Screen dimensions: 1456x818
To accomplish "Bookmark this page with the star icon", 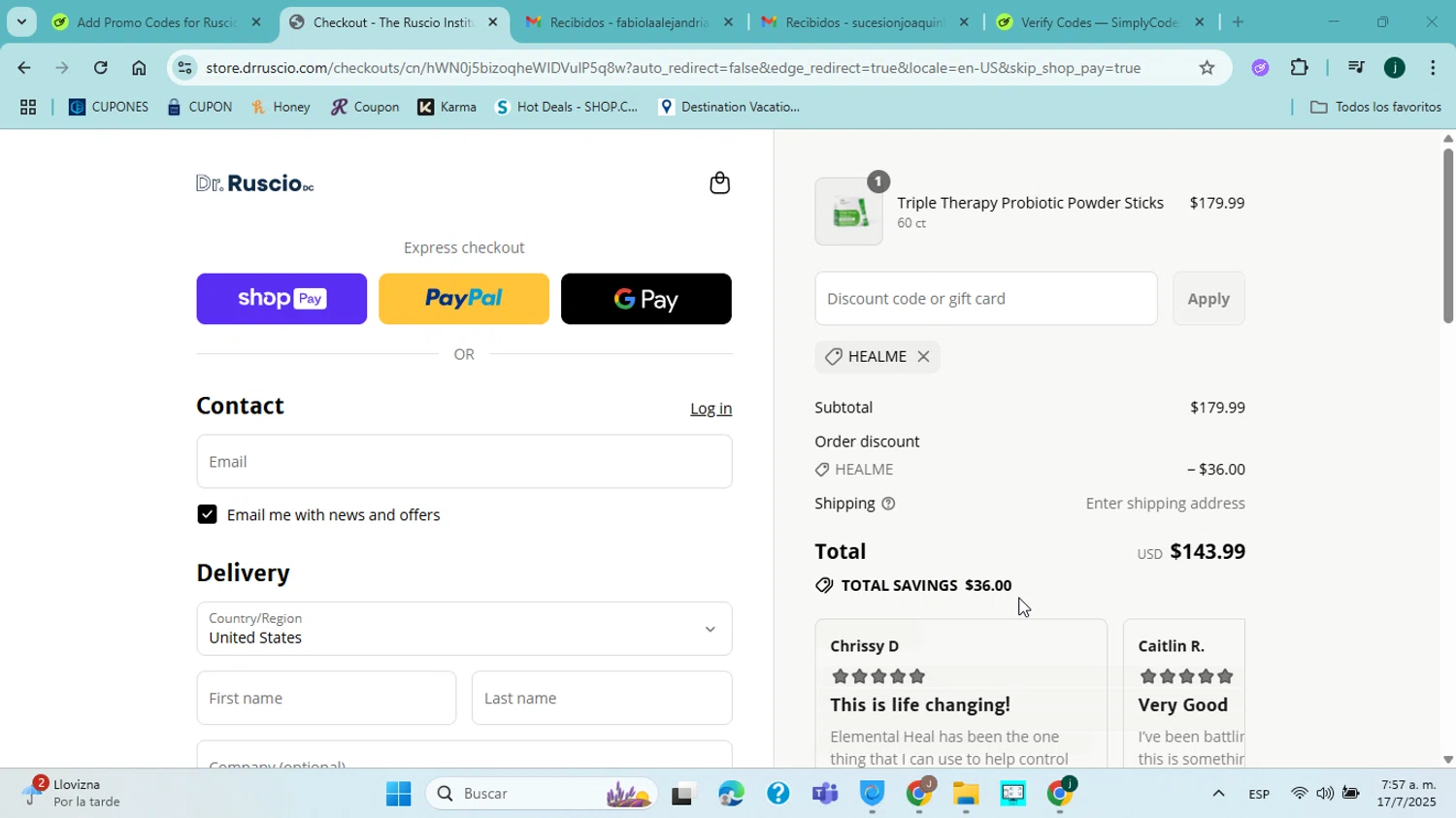I will 1207,68.
